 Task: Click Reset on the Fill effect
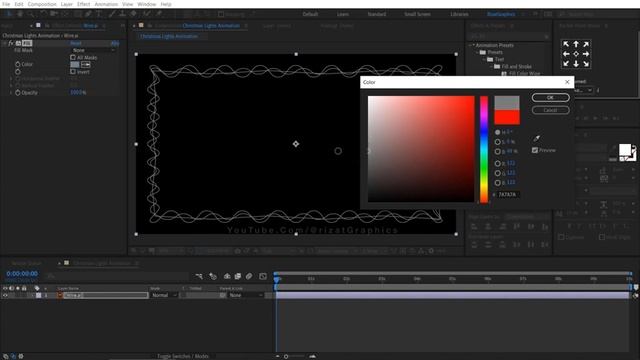pos(76,43)
